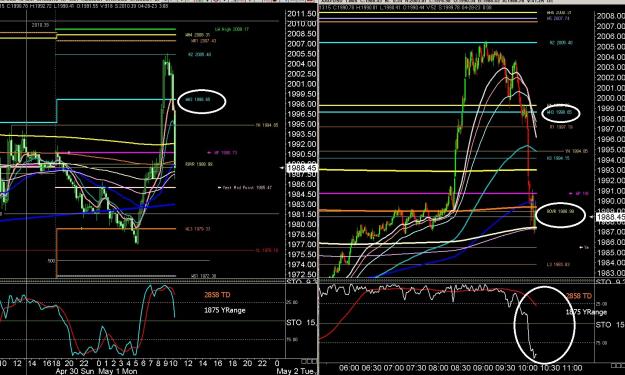Click the 1972.50 label on left price axis
The width and height of the screenshot is (625, 375).
tap(302, 275)
